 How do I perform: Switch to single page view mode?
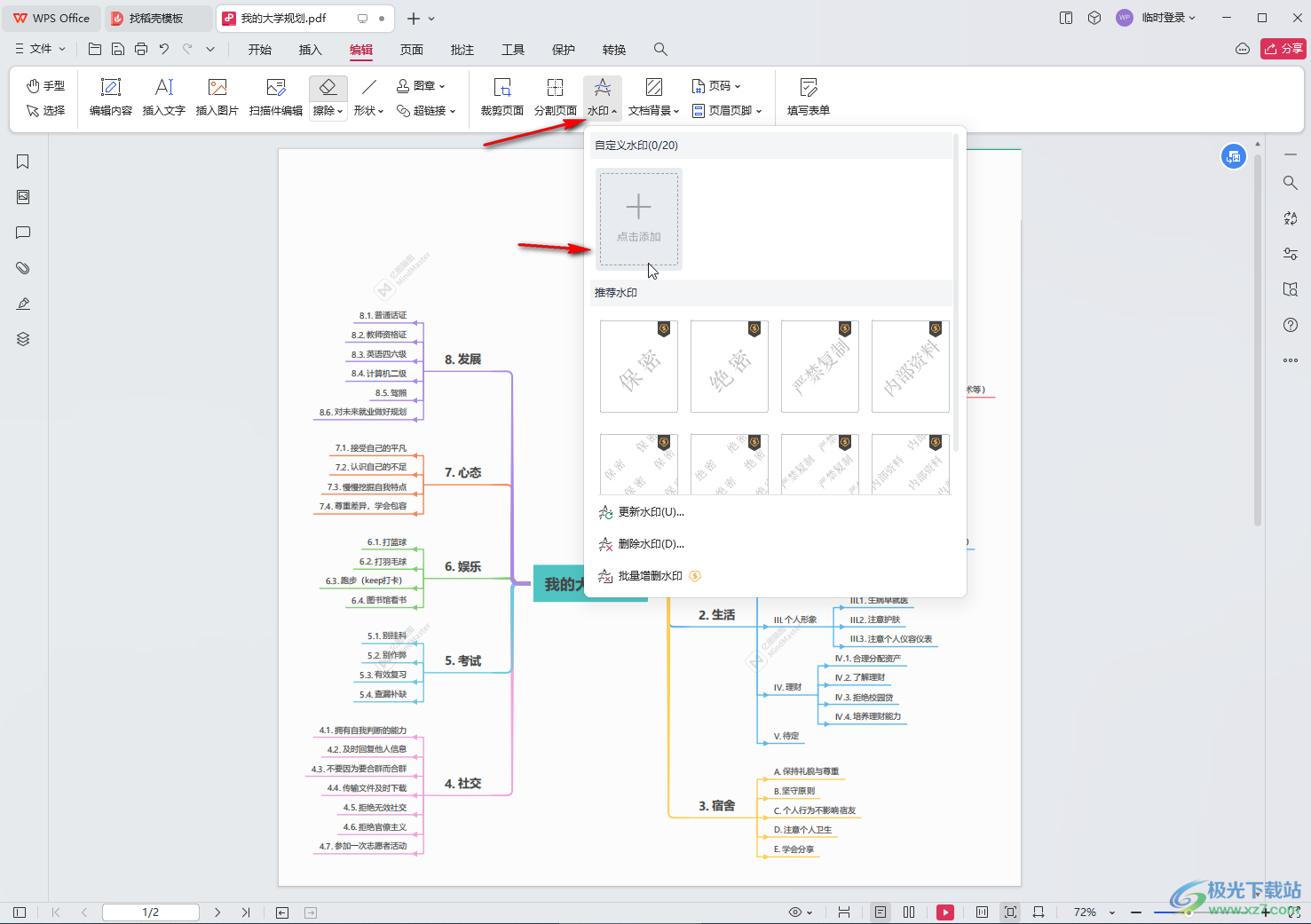click(x=881, y=912)
